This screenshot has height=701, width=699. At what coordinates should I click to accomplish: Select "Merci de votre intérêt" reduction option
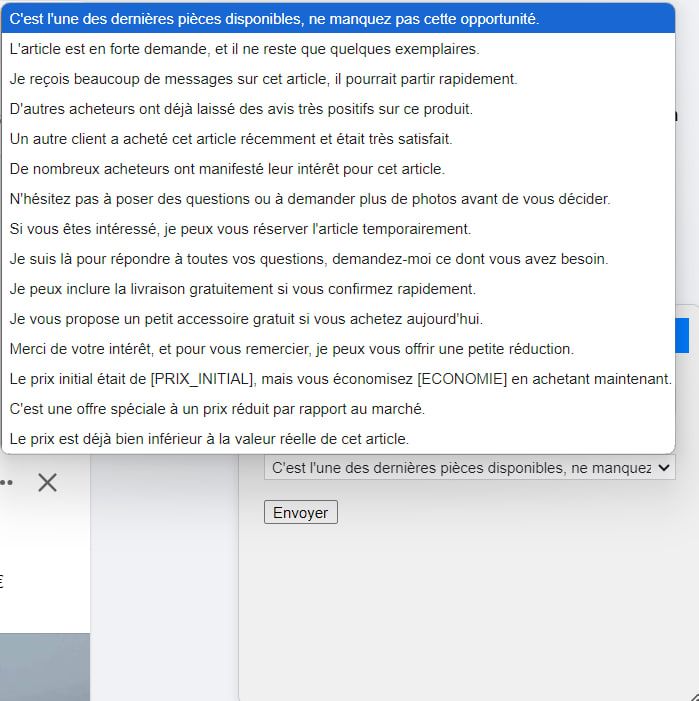[x=338, y=349]
